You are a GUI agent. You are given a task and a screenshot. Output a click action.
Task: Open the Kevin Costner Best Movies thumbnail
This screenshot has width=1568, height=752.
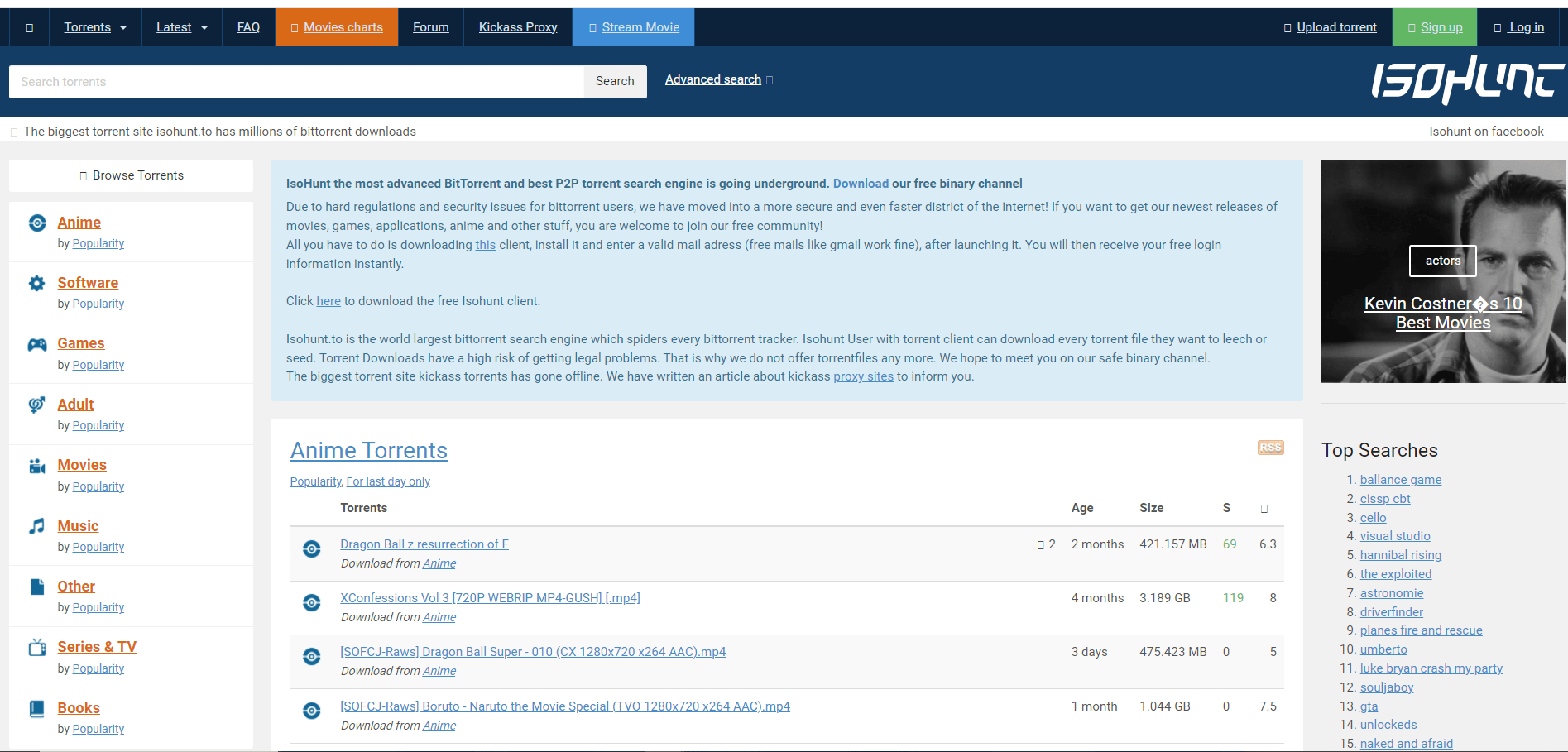(1442, 271)
